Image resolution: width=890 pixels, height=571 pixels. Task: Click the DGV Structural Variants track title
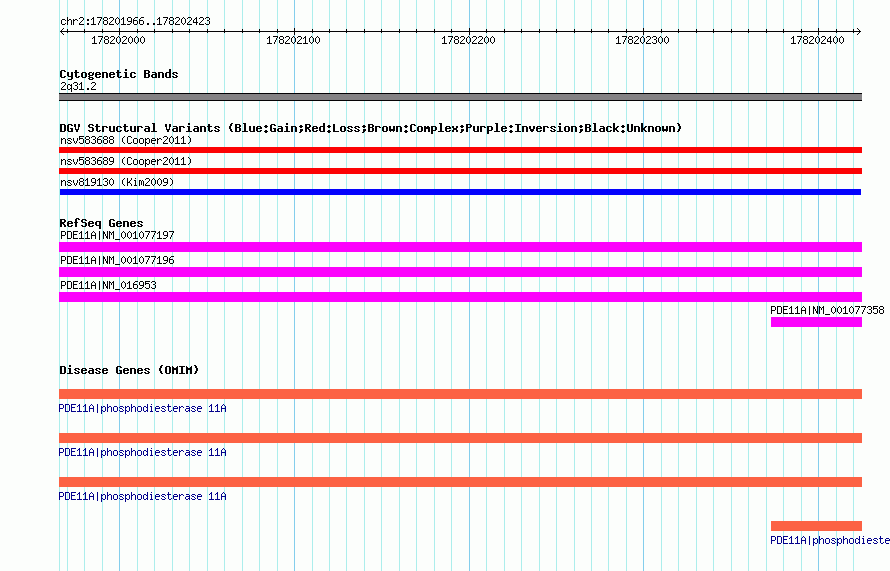[371, 128]
